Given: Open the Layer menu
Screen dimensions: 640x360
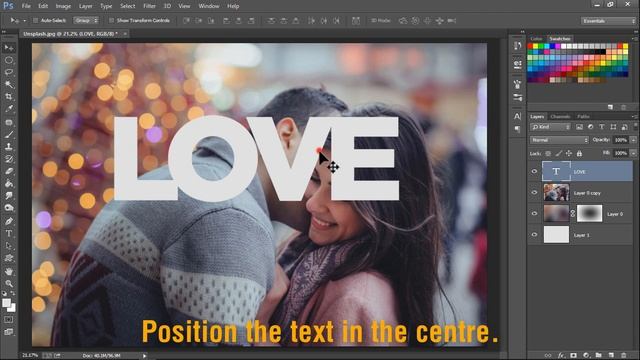Looking at the screenshot, I should [85, 6].
